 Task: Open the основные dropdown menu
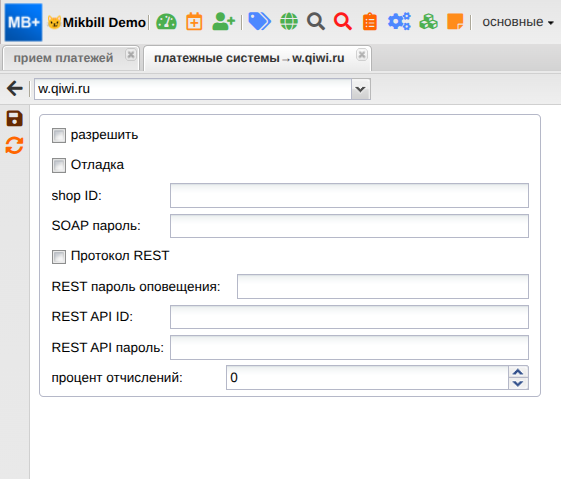tap(517, 22)
